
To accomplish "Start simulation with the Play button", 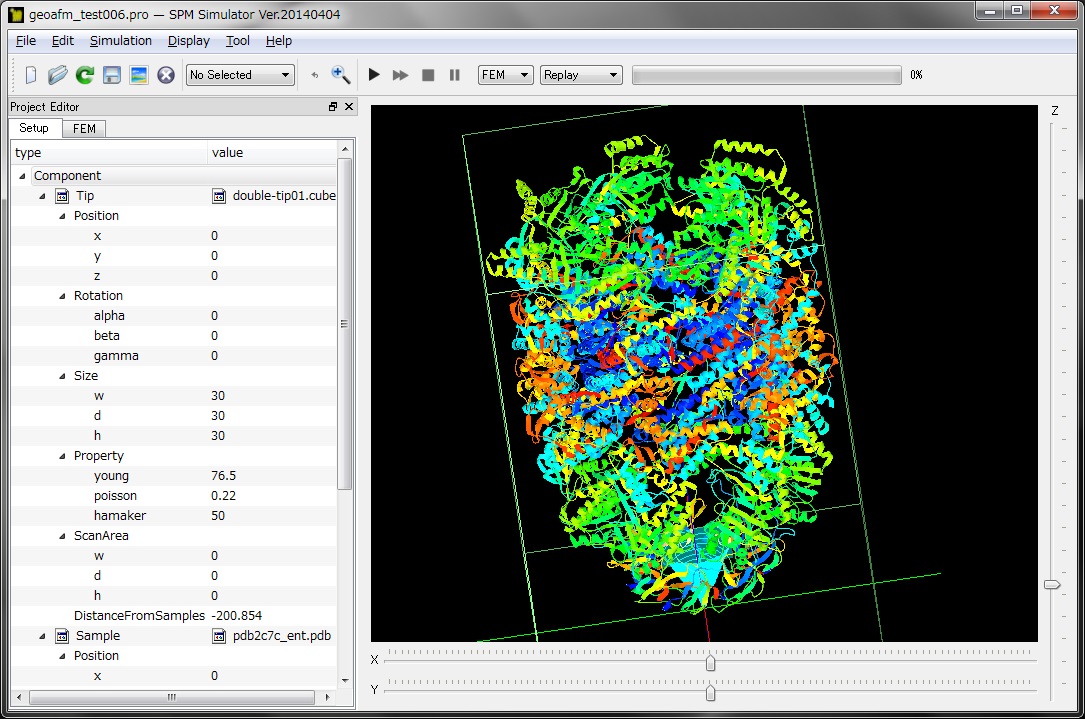I will [374, 75].
